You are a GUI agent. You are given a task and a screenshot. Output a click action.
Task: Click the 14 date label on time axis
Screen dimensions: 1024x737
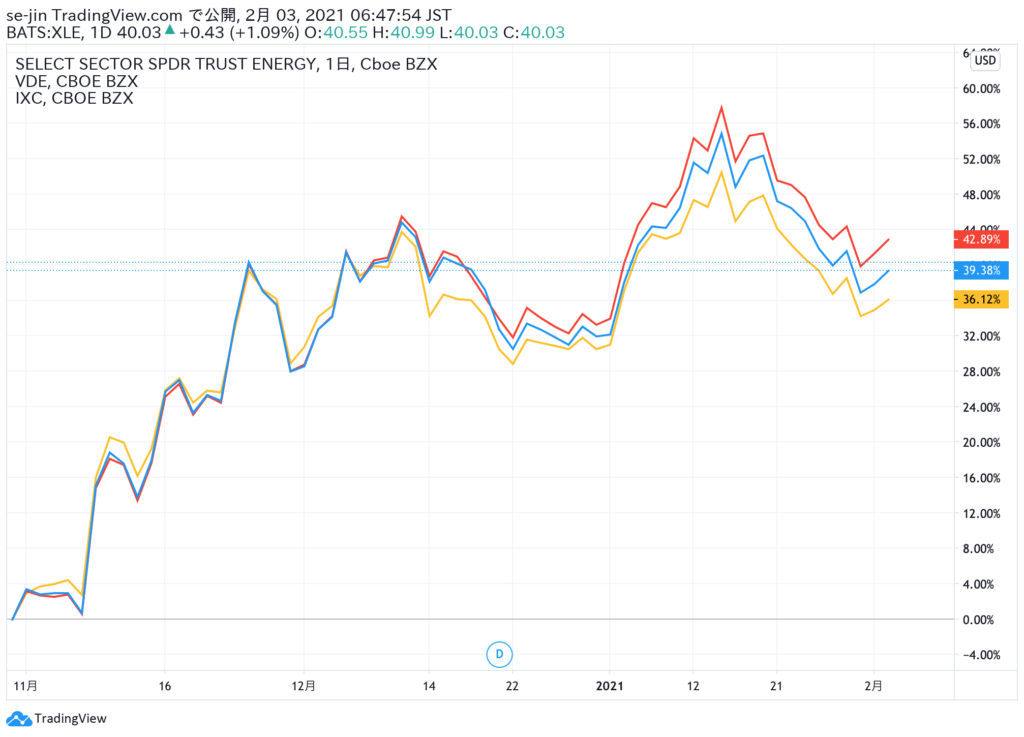pyautogui.click(x=429, y=686)
